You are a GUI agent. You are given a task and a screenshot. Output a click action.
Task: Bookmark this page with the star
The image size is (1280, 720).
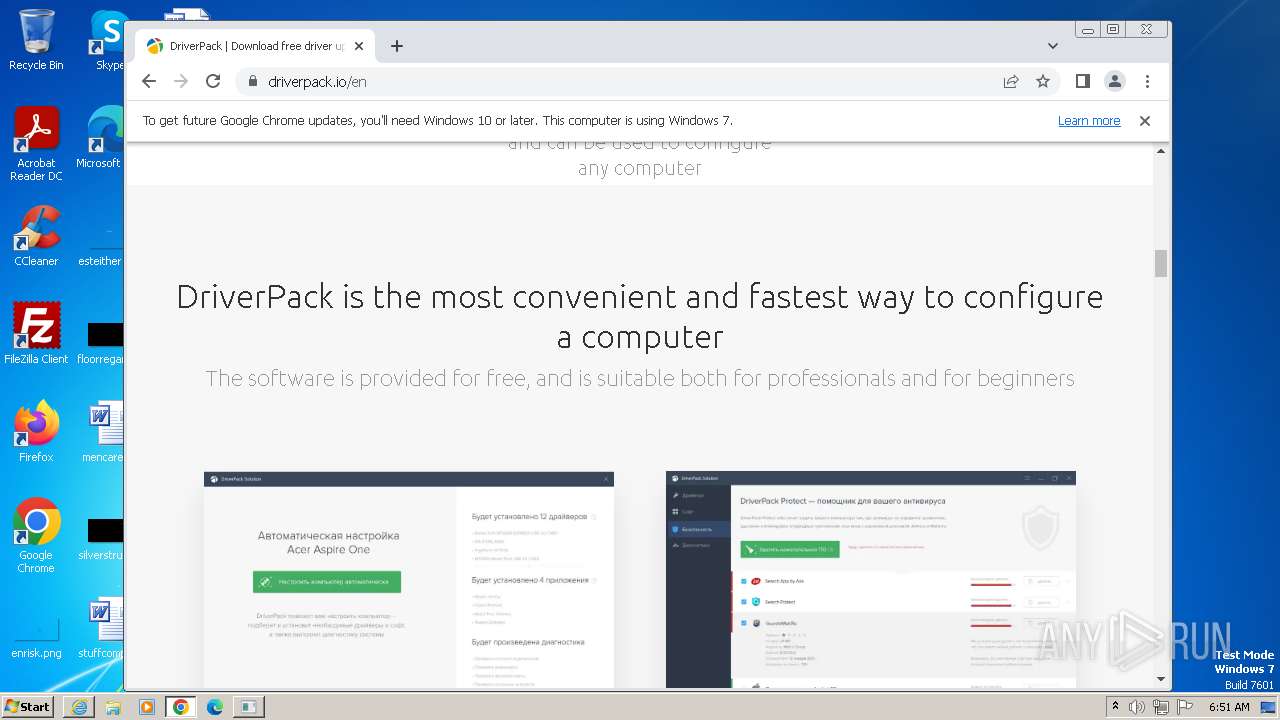1043,82
